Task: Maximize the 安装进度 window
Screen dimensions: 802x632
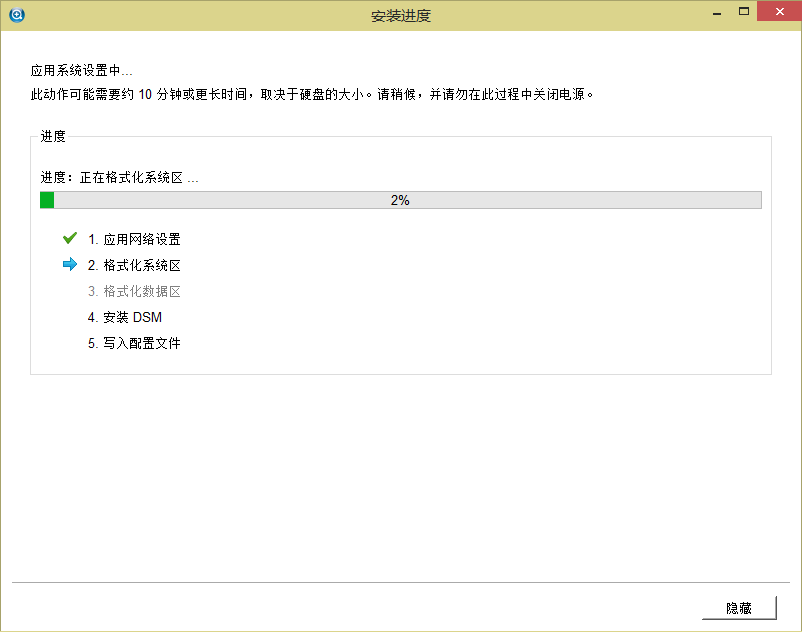Action: (743, 12)
